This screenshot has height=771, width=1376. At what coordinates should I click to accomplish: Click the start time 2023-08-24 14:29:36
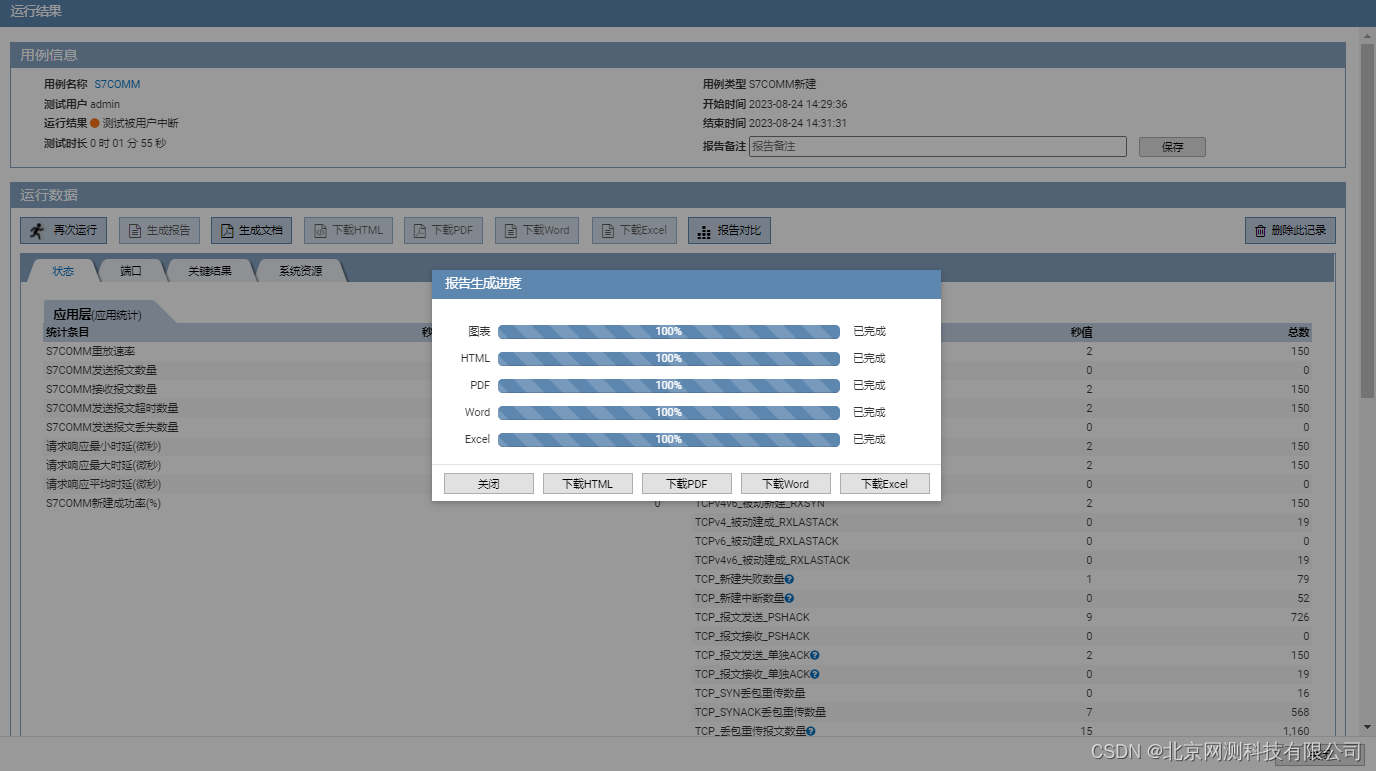coord(798,104)
